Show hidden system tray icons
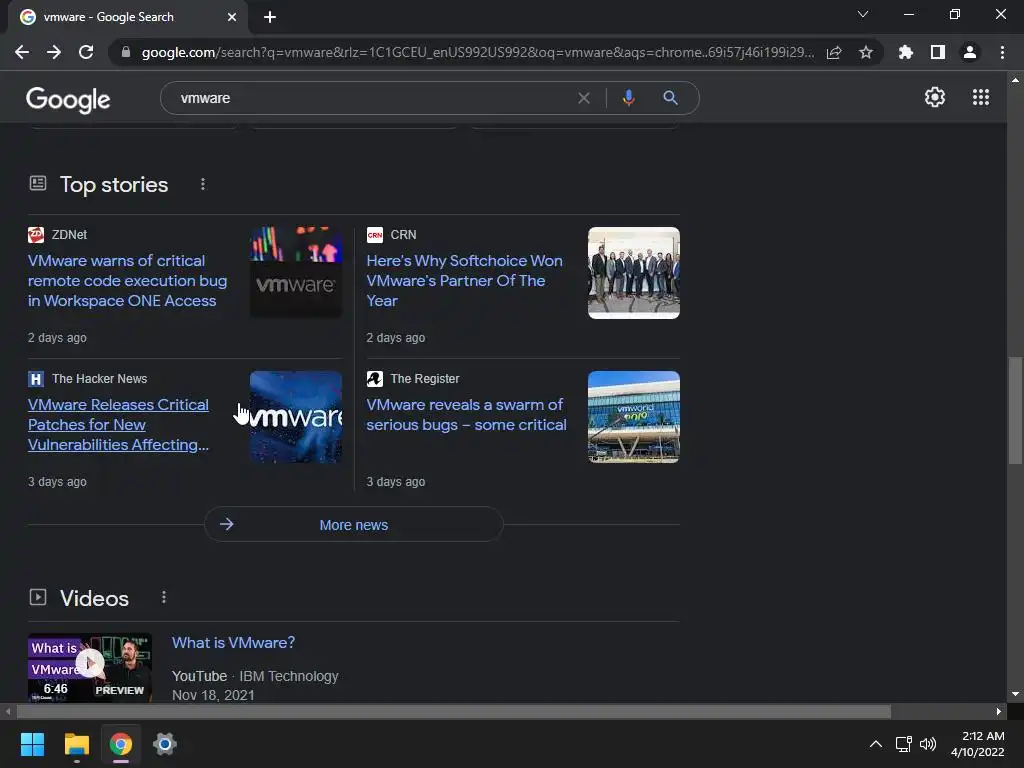Image resolution: width=1024 pixels, height=768 pixels. tap(876, 744)
